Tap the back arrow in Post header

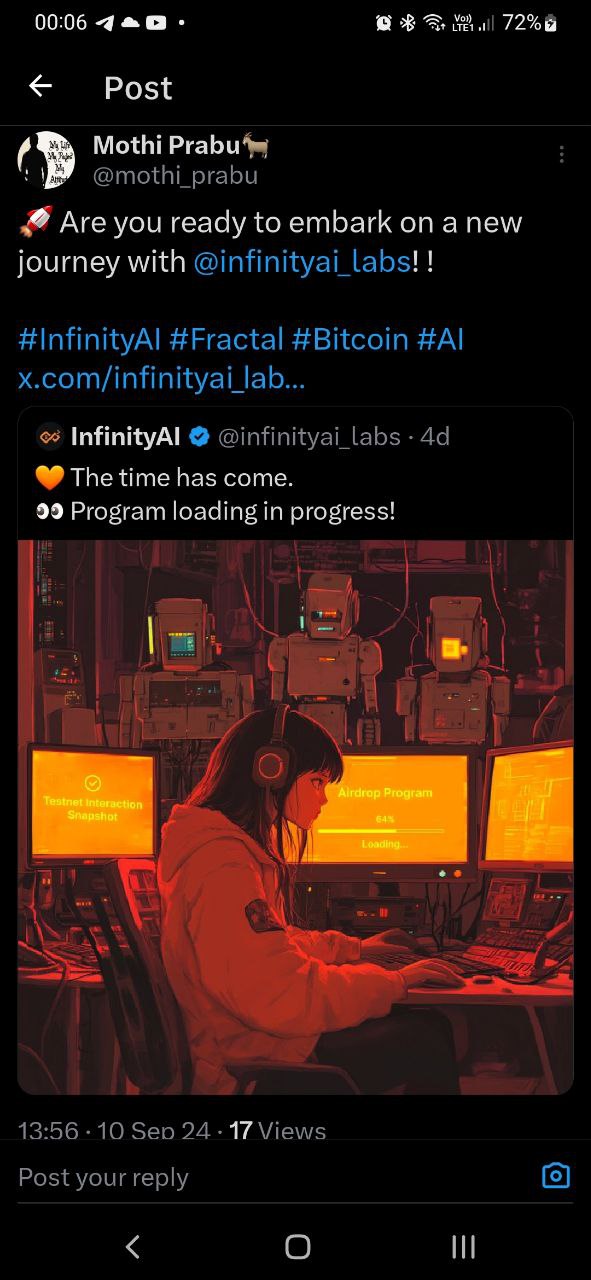pos(40,86)
